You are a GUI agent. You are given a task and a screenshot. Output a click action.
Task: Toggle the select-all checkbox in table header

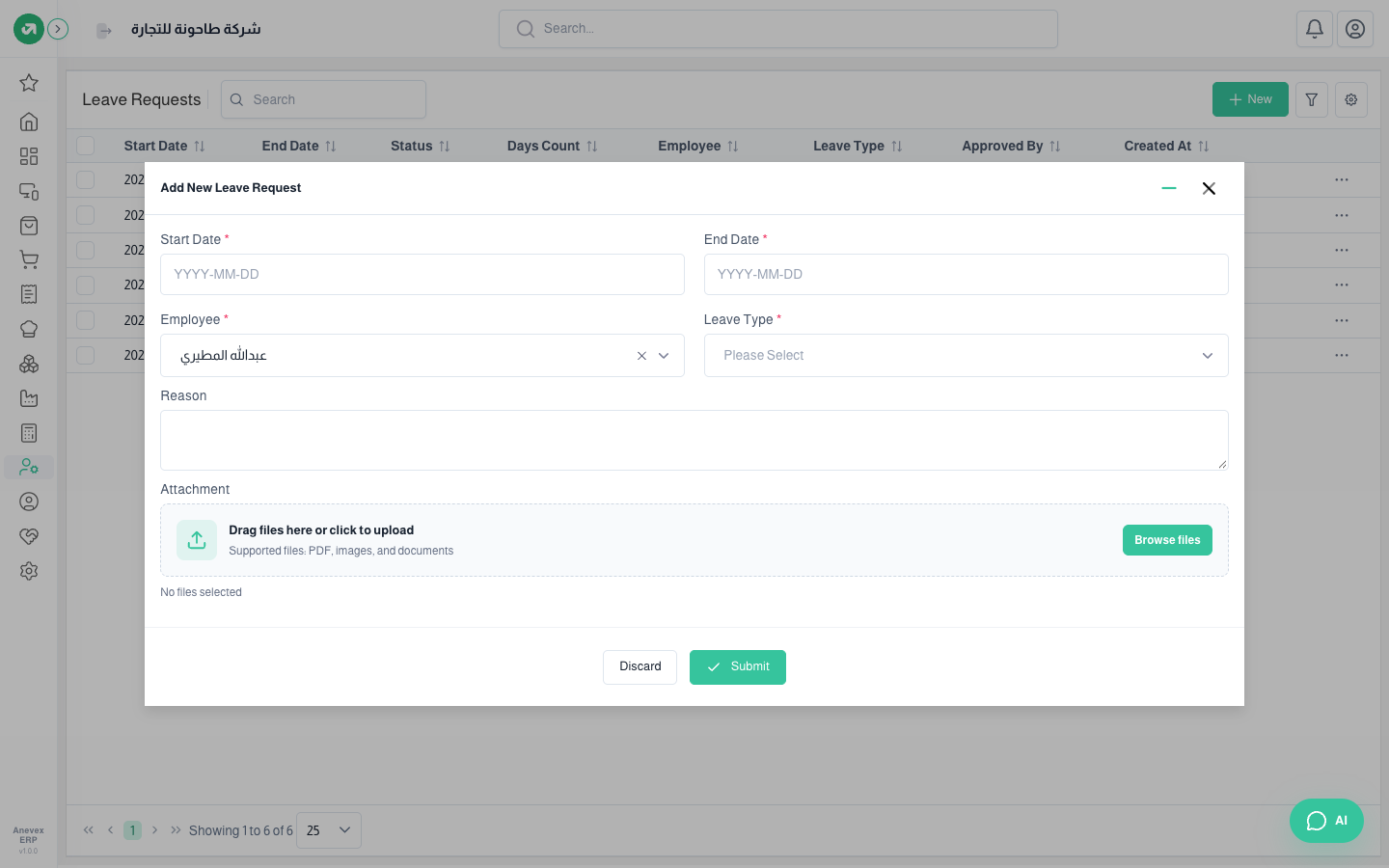click(86, 146)
